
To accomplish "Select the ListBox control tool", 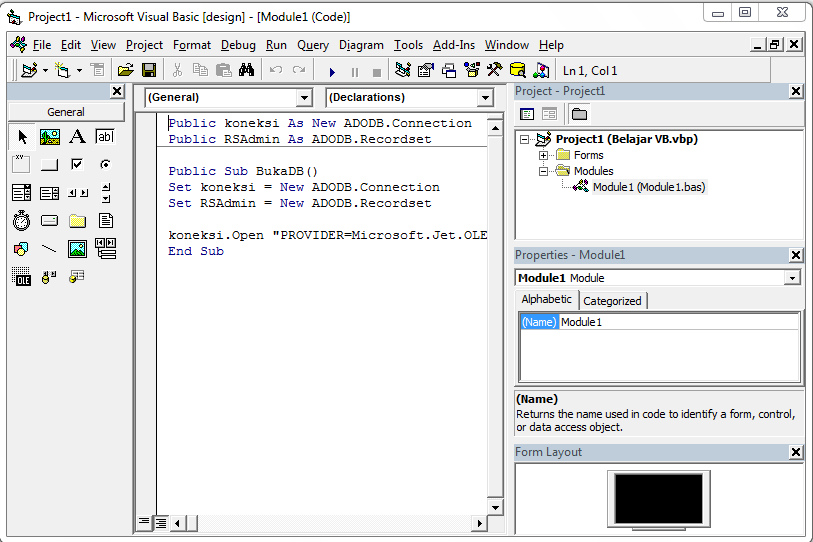I will tap(50, 193).
